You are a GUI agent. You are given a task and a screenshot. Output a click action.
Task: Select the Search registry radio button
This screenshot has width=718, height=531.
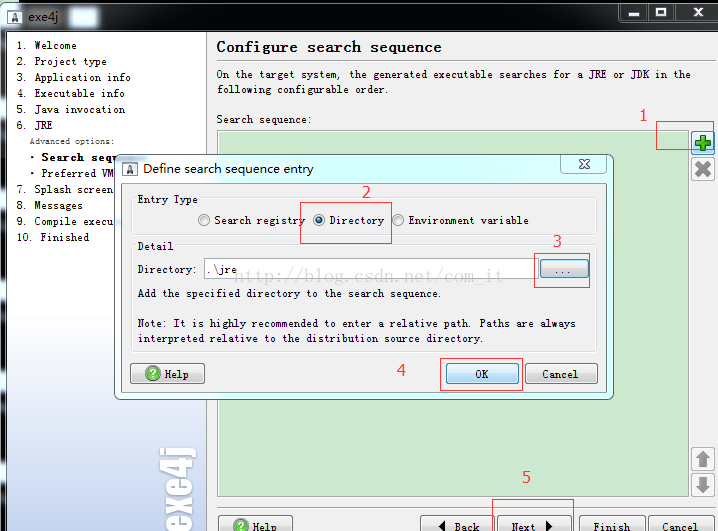[x=204, y=220]
